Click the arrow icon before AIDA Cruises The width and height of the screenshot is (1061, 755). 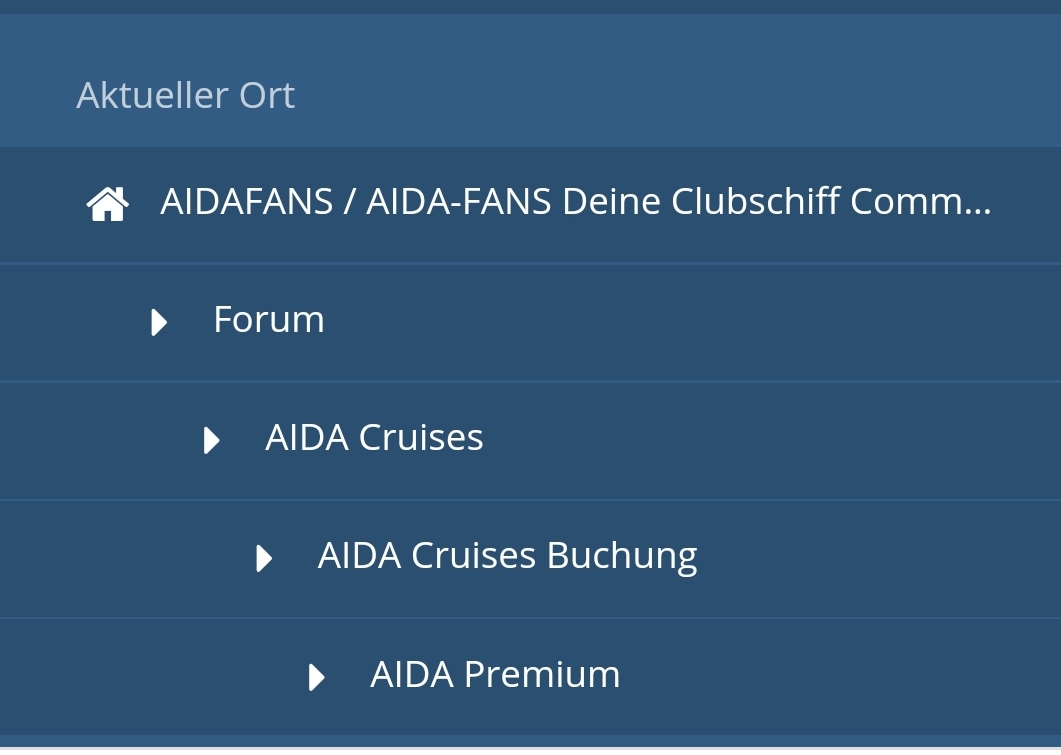211,440
